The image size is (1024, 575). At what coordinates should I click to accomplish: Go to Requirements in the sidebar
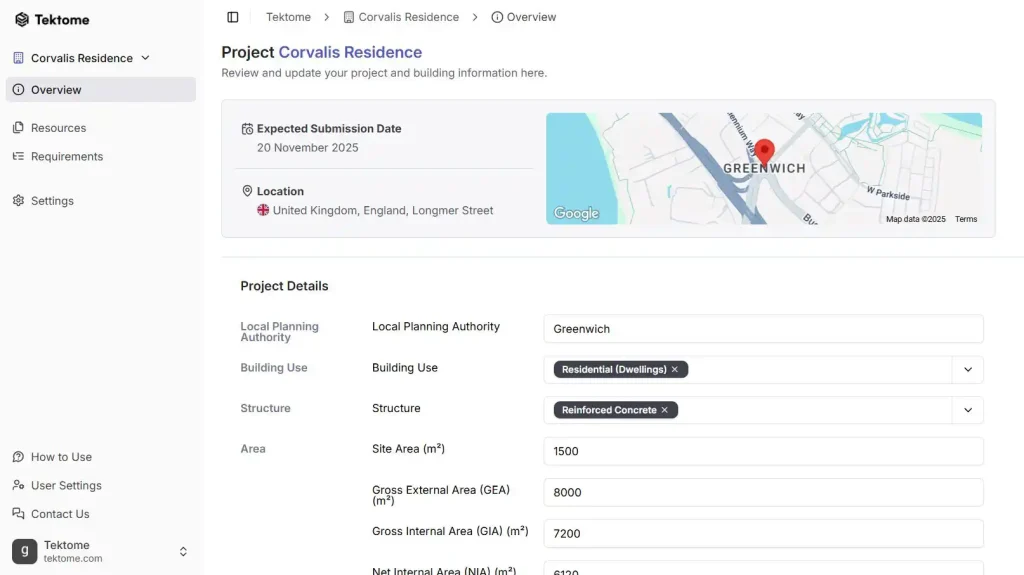pos(66,157)
